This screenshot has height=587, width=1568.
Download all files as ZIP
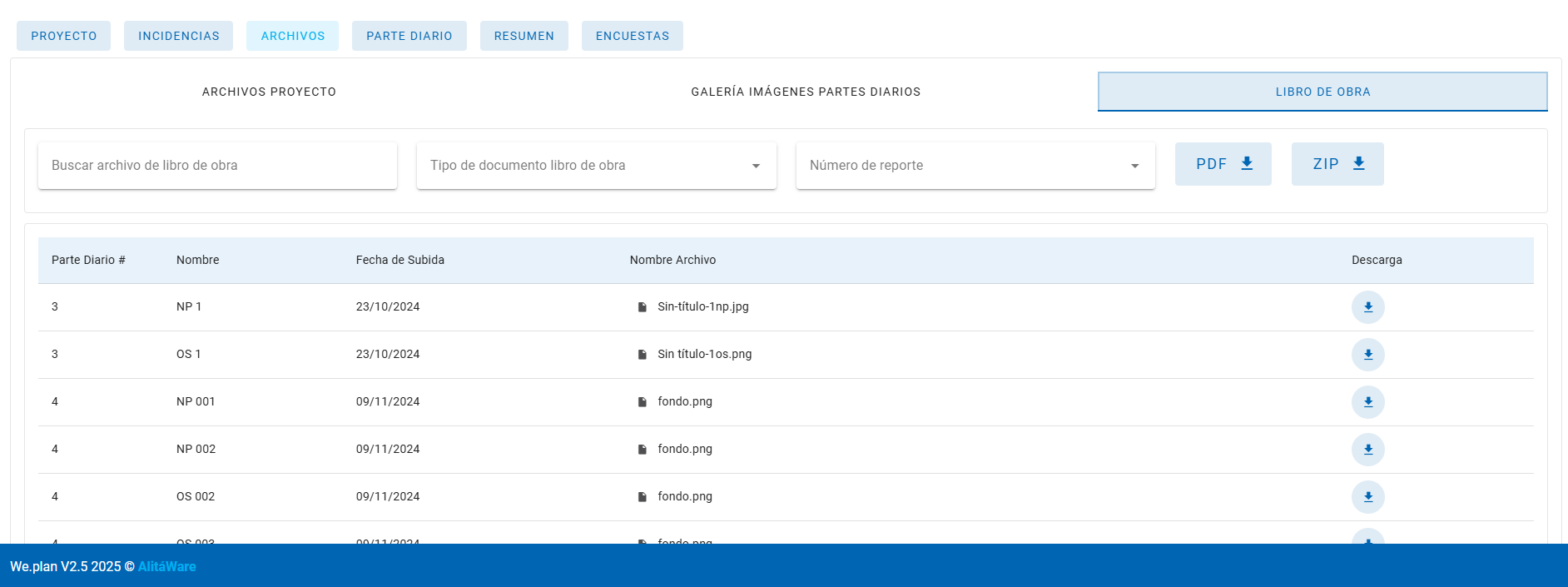point(1337,164)
